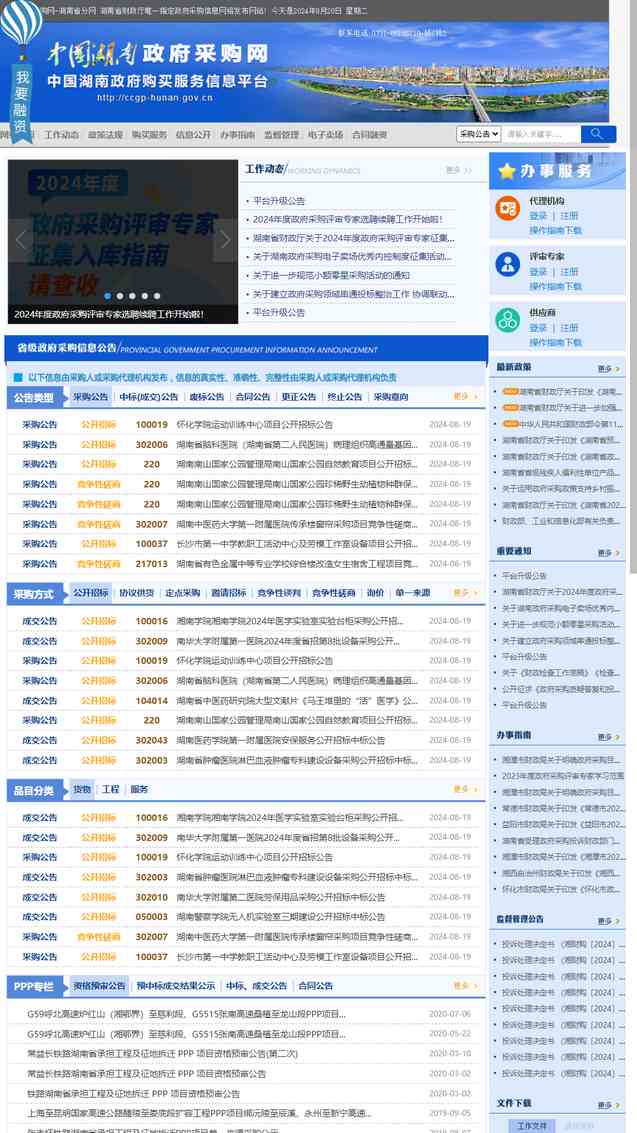Open 湖南警察学院无人机实验室三期 notice

coord(281,916)
